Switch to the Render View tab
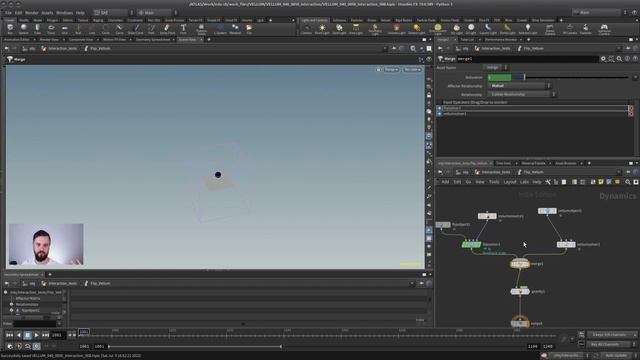The width and height of the screenshot is (640, 360). click(49, 40)
